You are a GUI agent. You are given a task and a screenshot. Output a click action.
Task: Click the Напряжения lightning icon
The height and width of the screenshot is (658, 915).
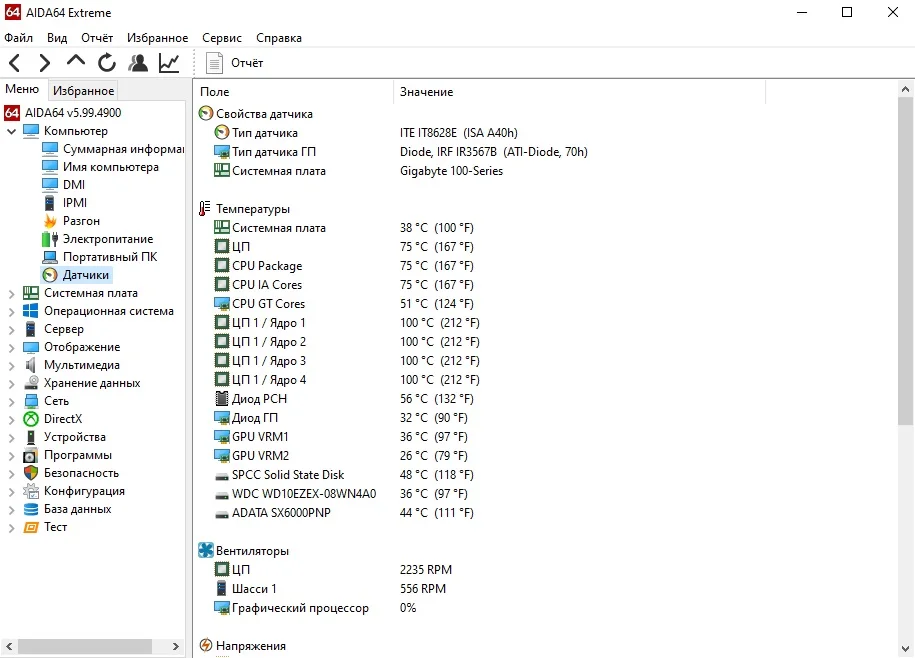206,645
